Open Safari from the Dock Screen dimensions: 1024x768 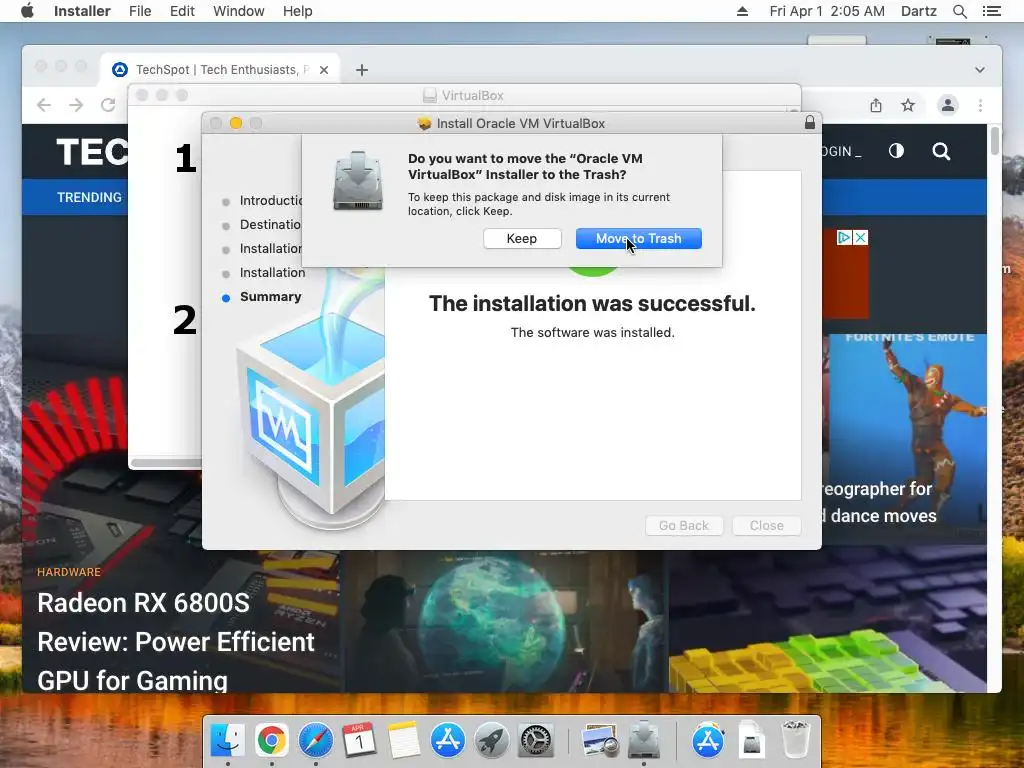(x=315, y=741)
